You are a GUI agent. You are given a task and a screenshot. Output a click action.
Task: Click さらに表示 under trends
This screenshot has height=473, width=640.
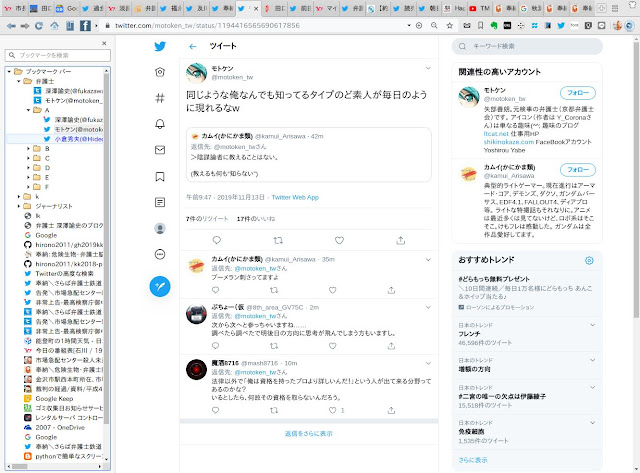point(473,460)
